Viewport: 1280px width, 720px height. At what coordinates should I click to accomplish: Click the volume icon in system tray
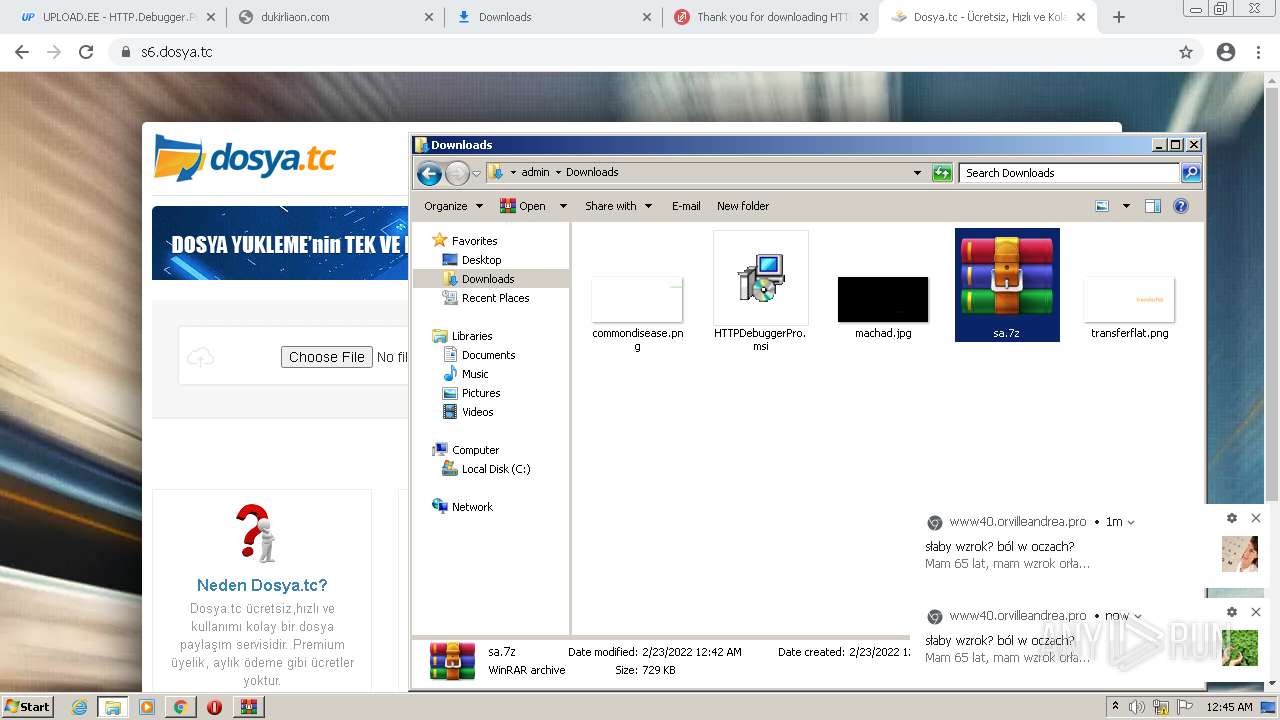pos(1137,707)
